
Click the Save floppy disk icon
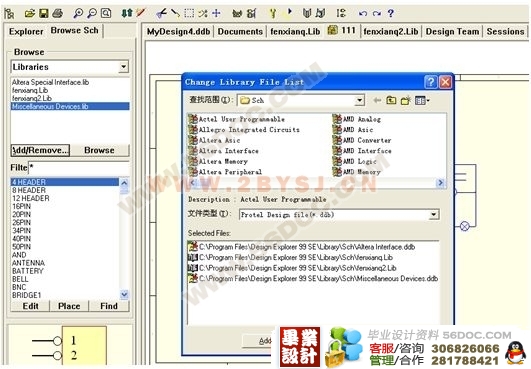coord(43,14)
